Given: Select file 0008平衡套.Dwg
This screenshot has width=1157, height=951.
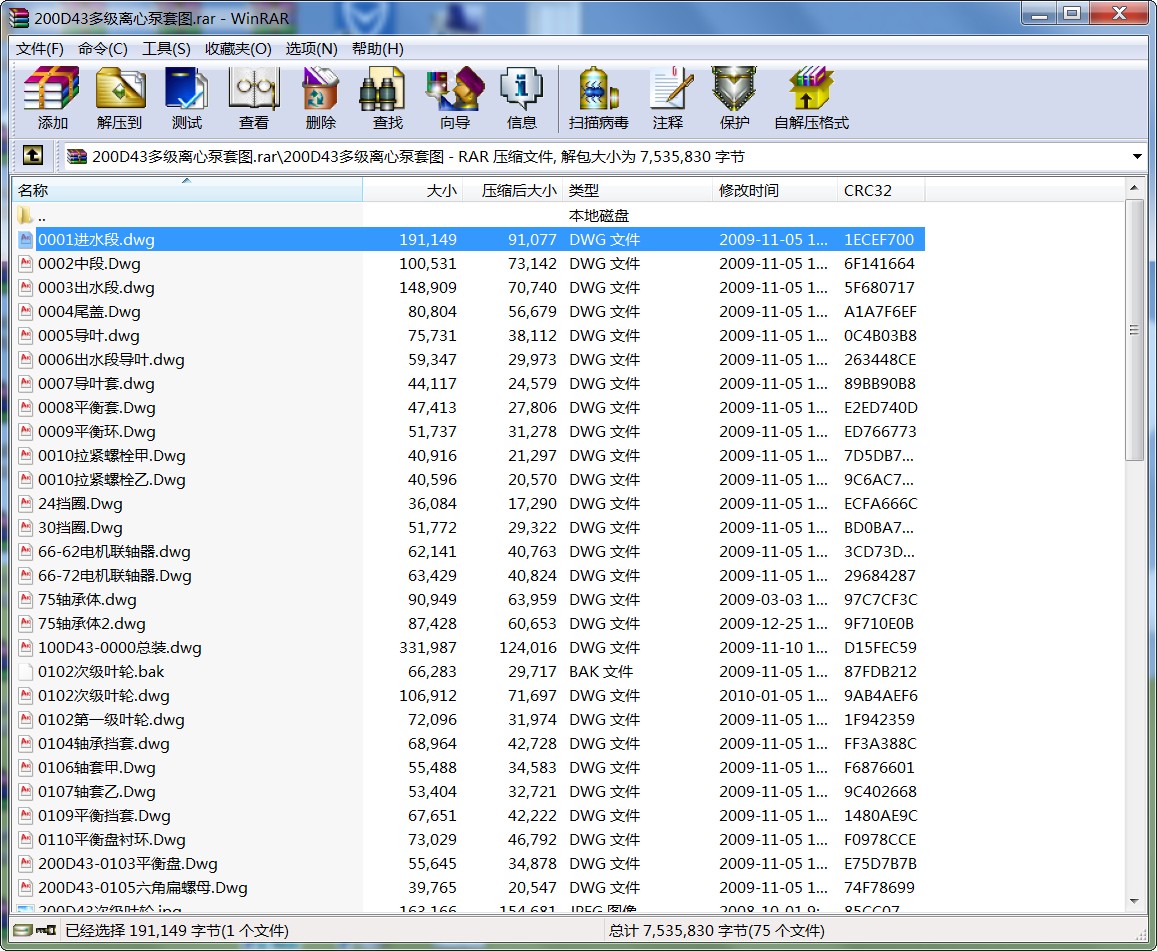Looking at the screenshot, I should tap(470, 407).
